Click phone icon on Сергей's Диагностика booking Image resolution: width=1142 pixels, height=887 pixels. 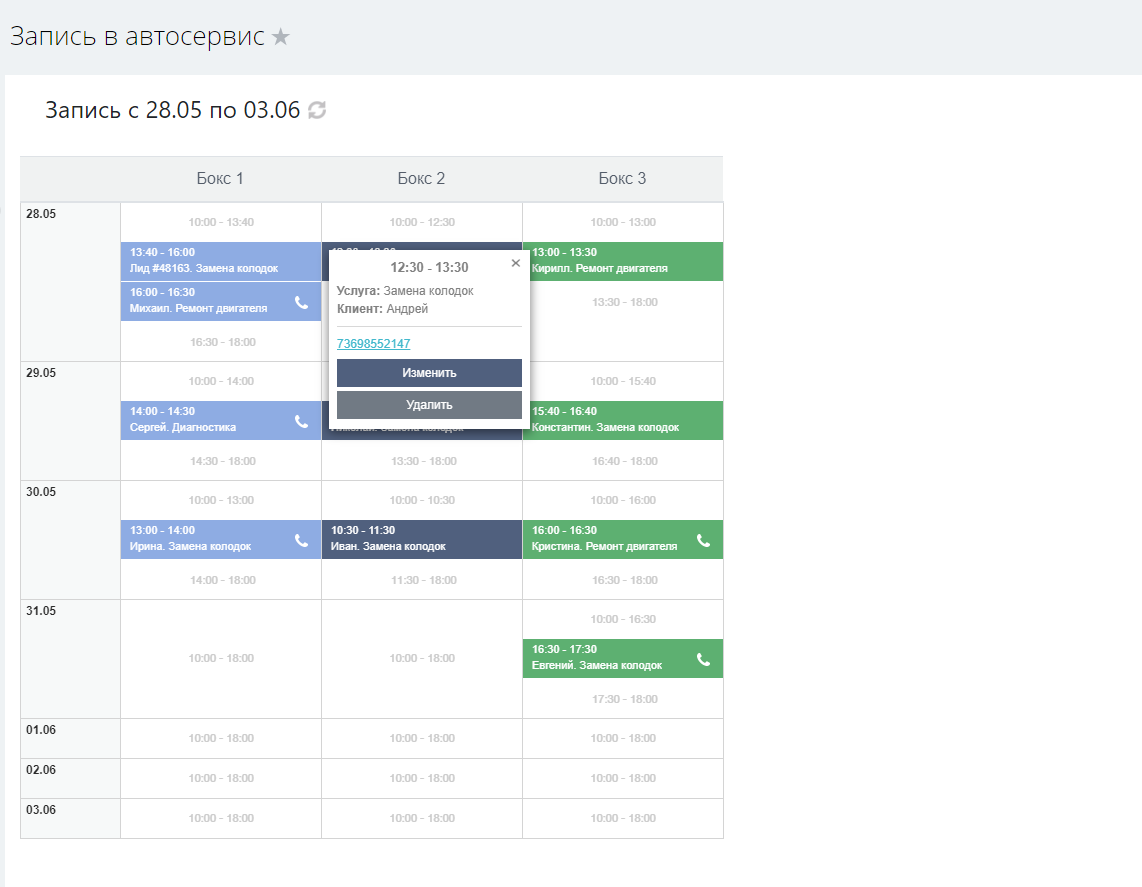click(x=301, y=421)
